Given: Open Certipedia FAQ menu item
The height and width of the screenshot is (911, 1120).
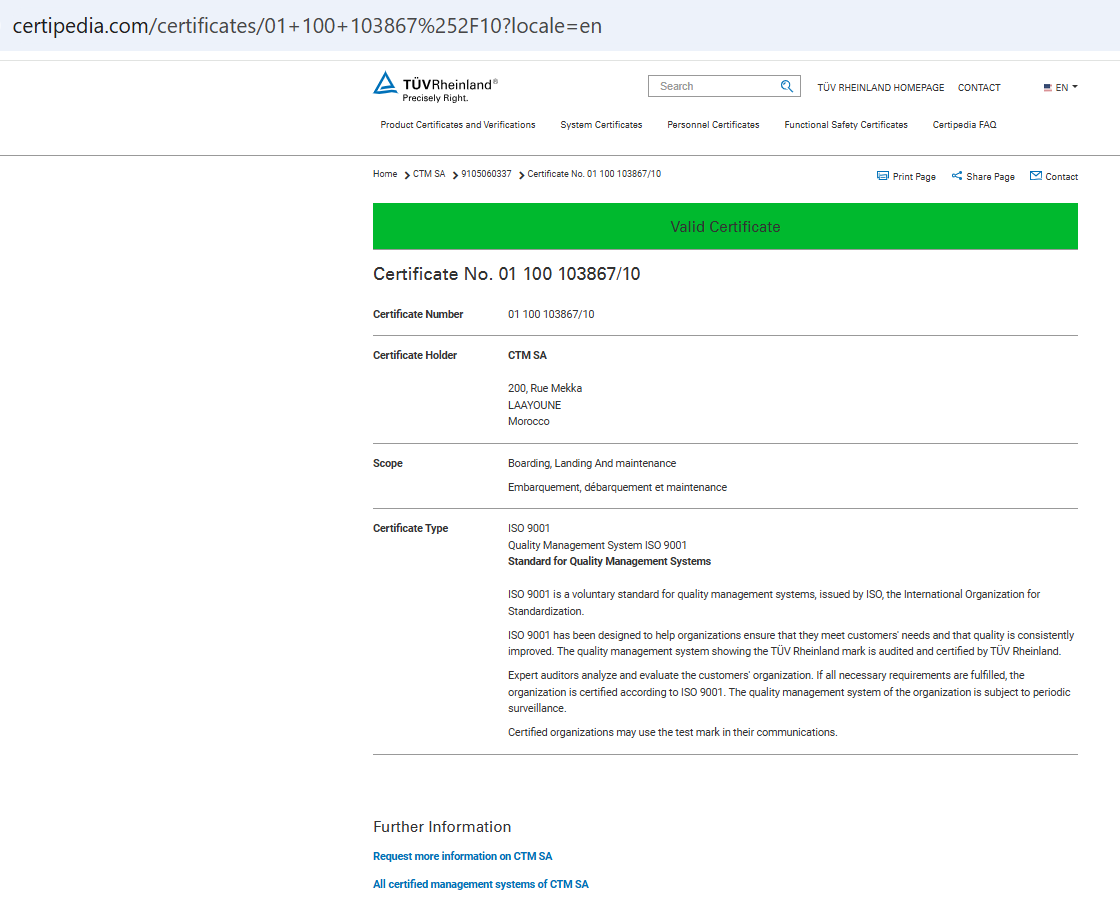Looking at the screenshot, I should point(964,124).
